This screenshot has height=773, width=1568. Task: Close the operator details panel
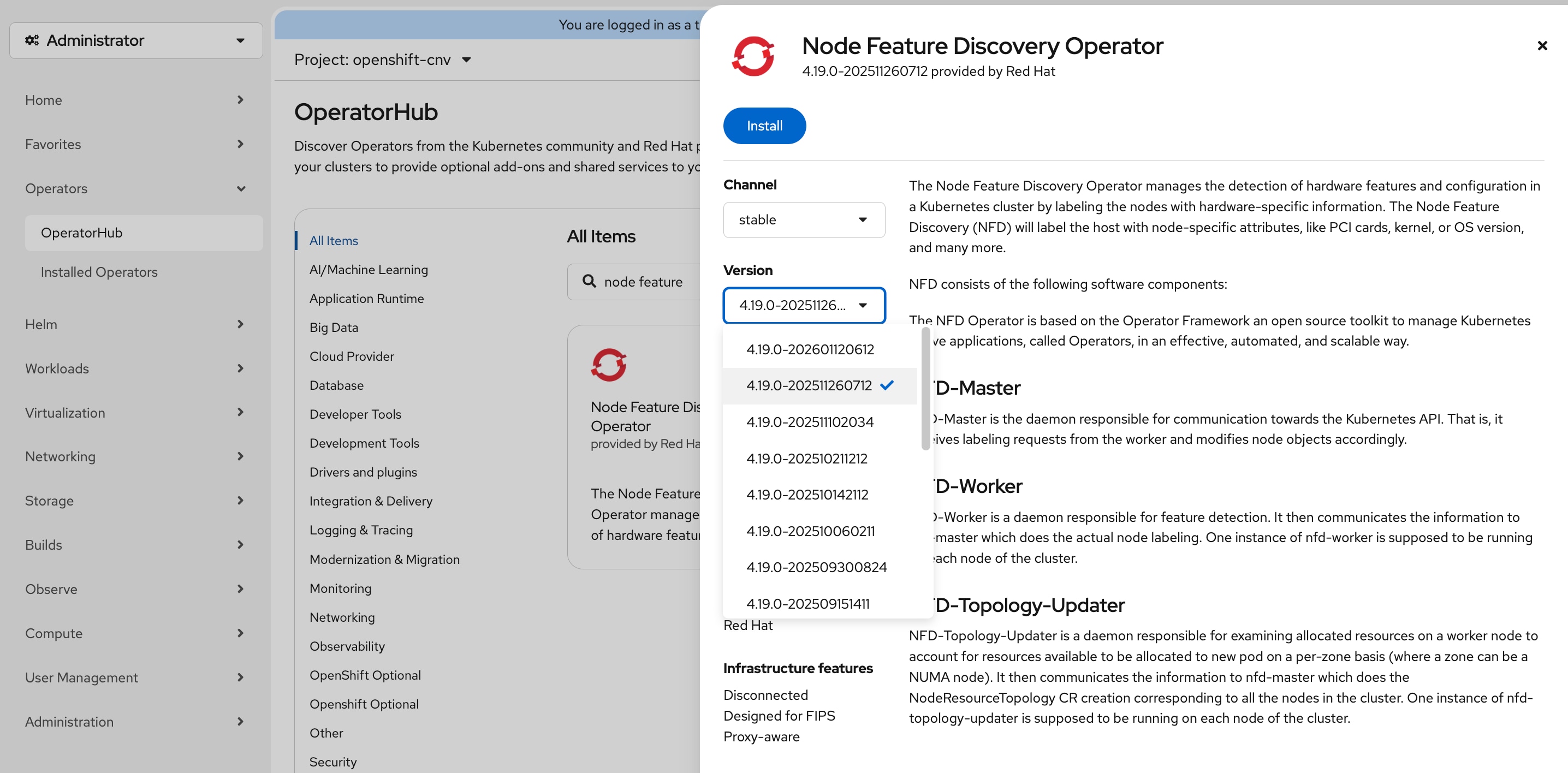coord(1542,46)
